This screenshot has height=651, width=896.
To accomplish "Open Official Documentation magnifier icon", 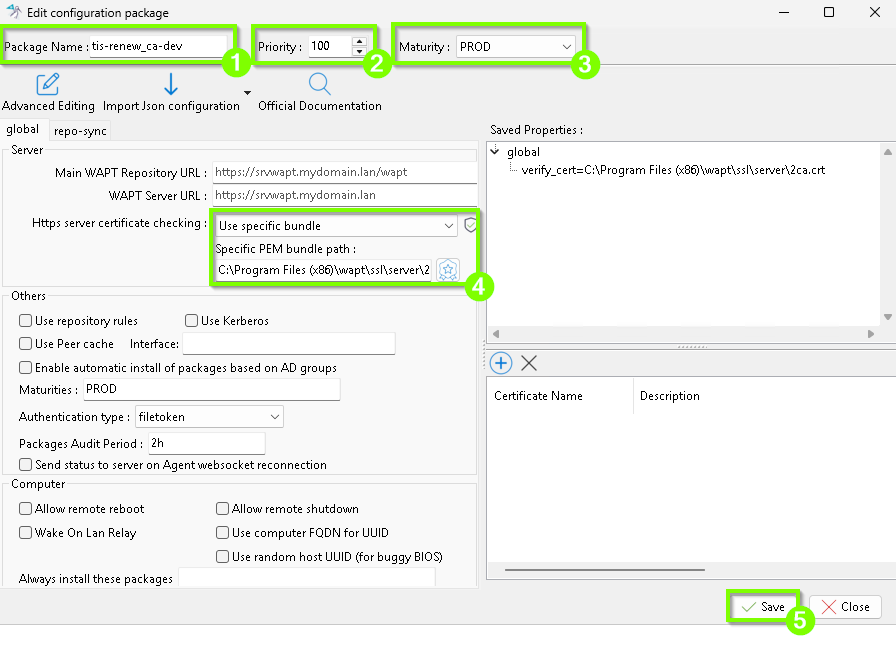I will coord(319,84).
